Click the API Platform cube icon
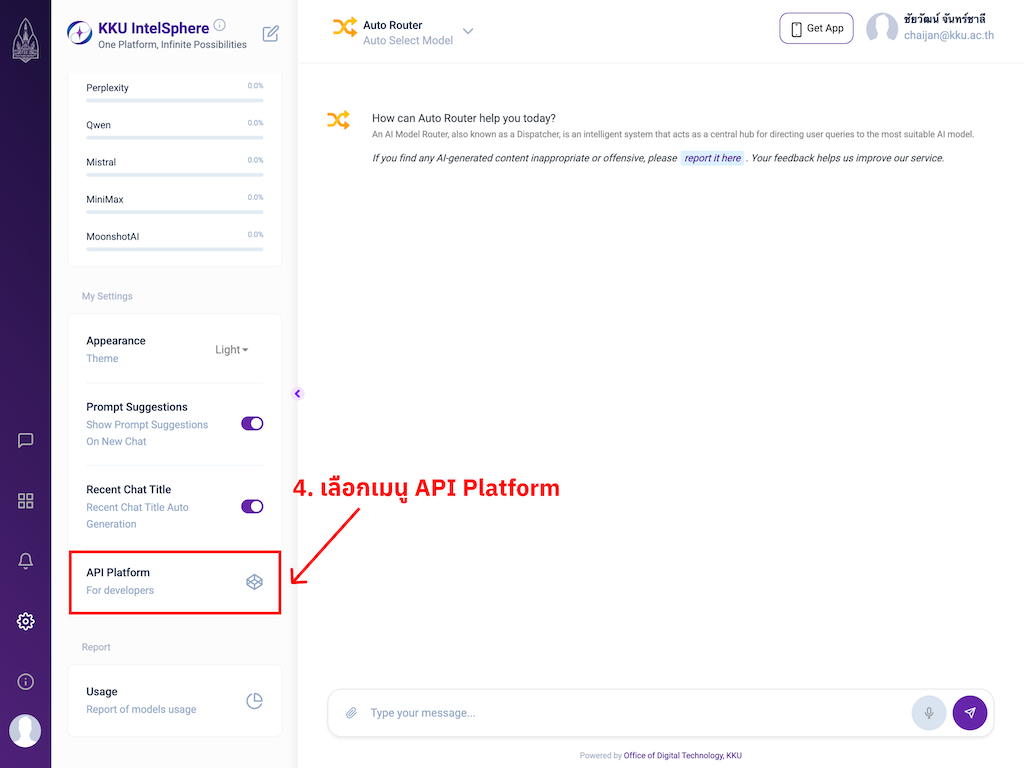 coord(255,581)
